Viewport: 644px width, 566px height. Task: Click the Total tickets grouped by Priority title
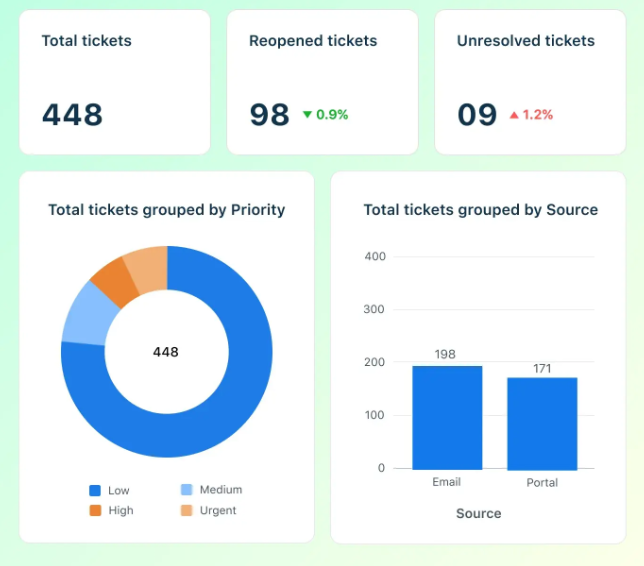point(167,210)
